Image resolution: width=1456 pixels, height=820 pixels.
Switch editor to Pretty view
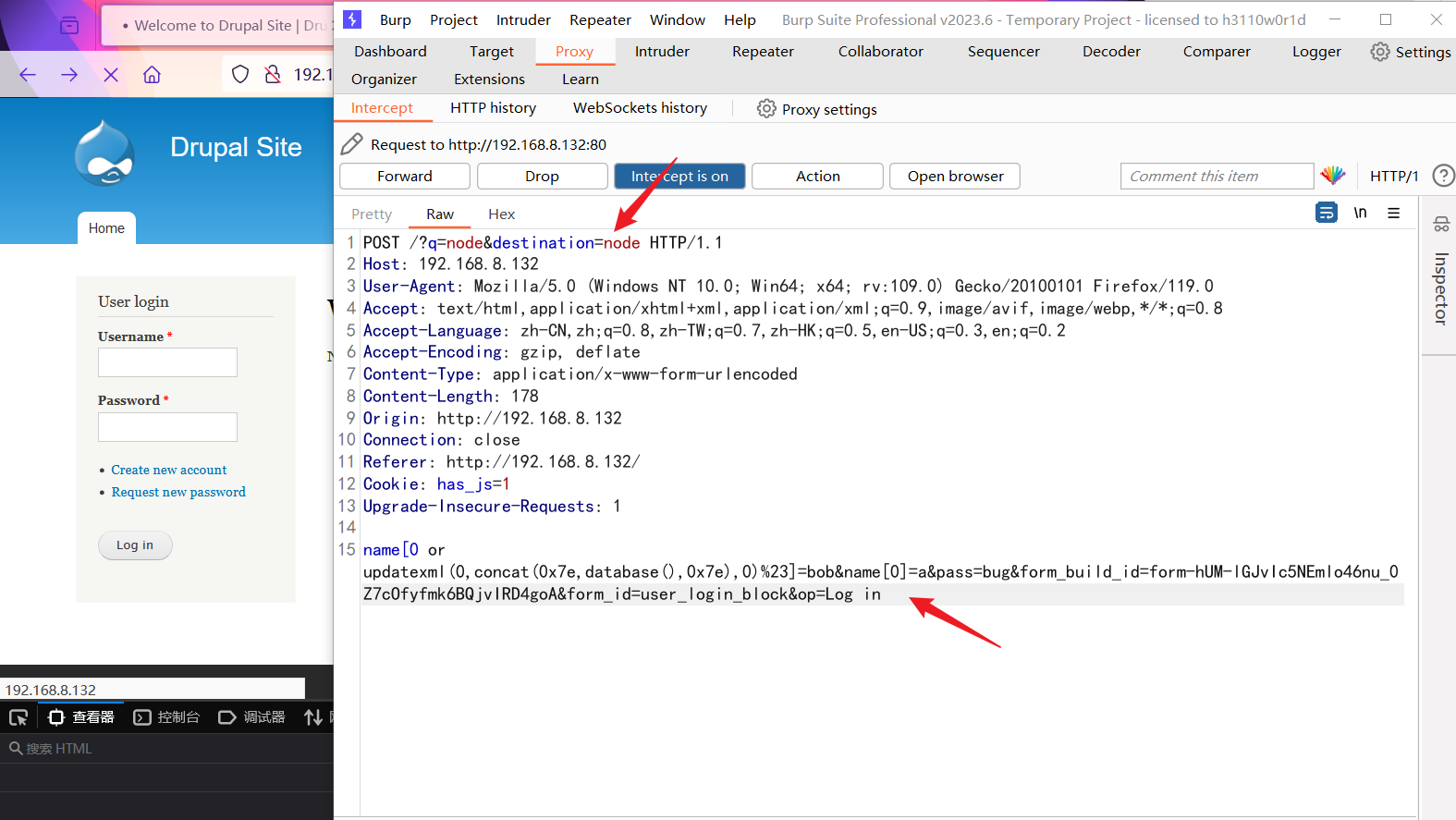pos(372,214)
